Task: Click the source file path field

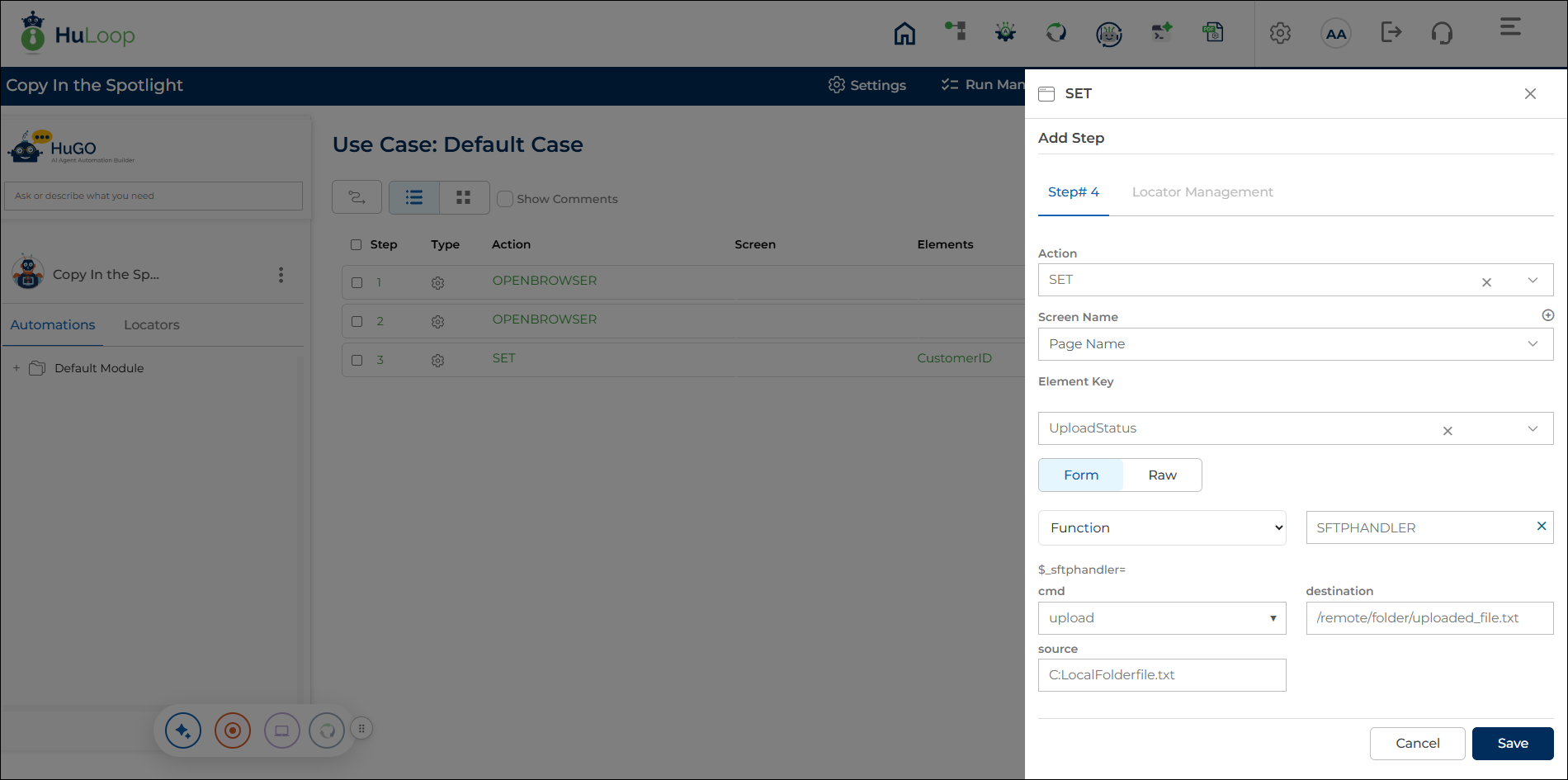Action: pyautogui.click(x=1162, y=675)
